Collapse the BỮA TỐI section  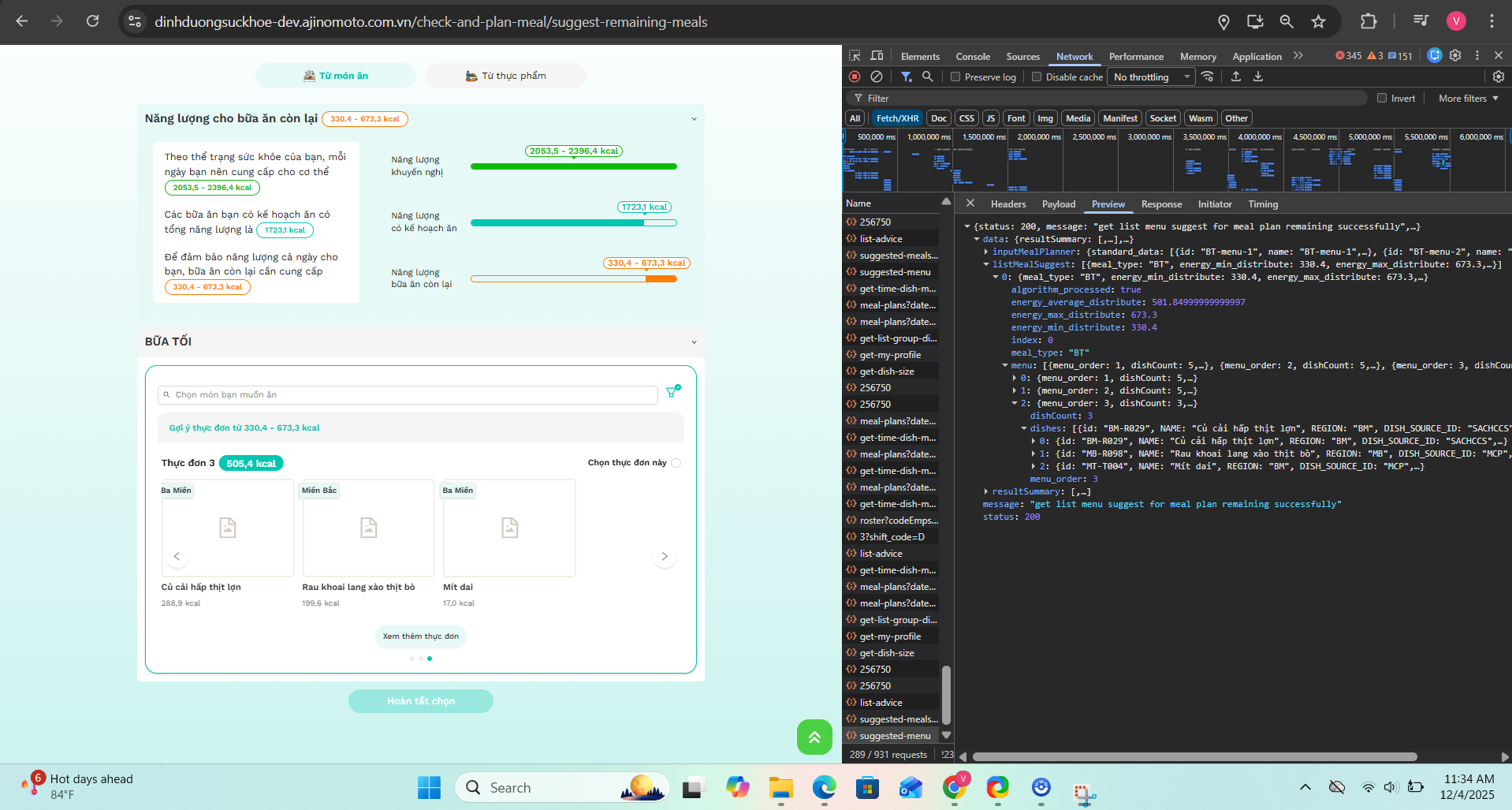pyautogui.click(x=694, y=342)
